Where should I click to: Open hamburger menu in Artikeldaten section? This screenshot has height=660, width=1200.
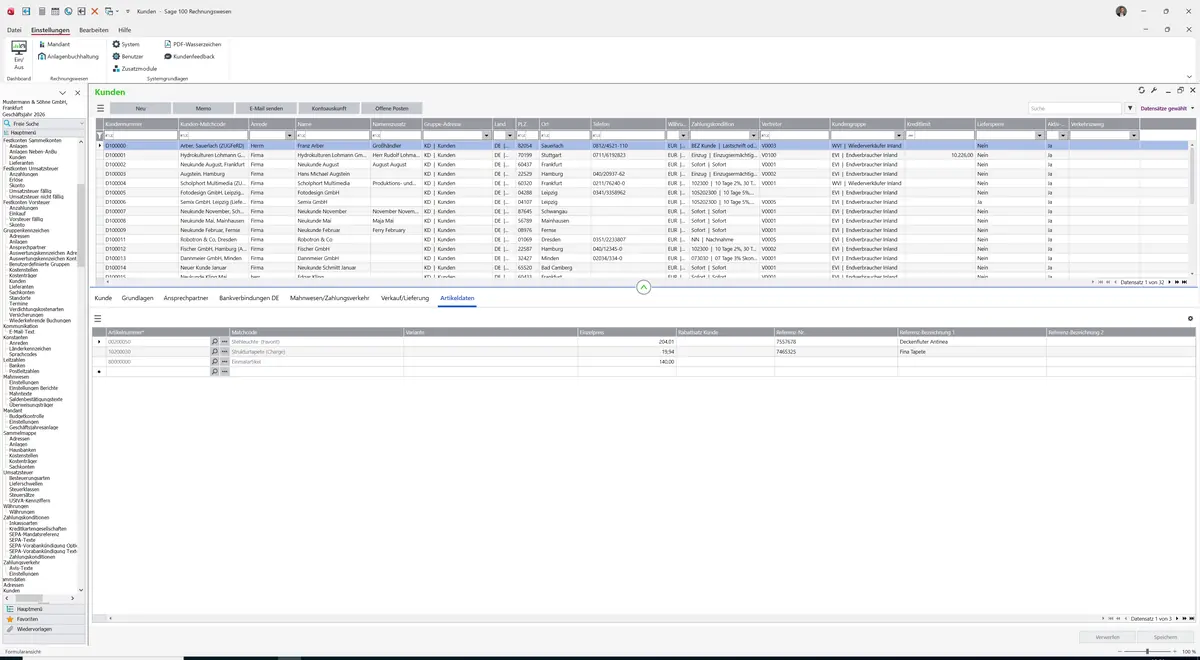pyautogui.click(x=98, y=318)
